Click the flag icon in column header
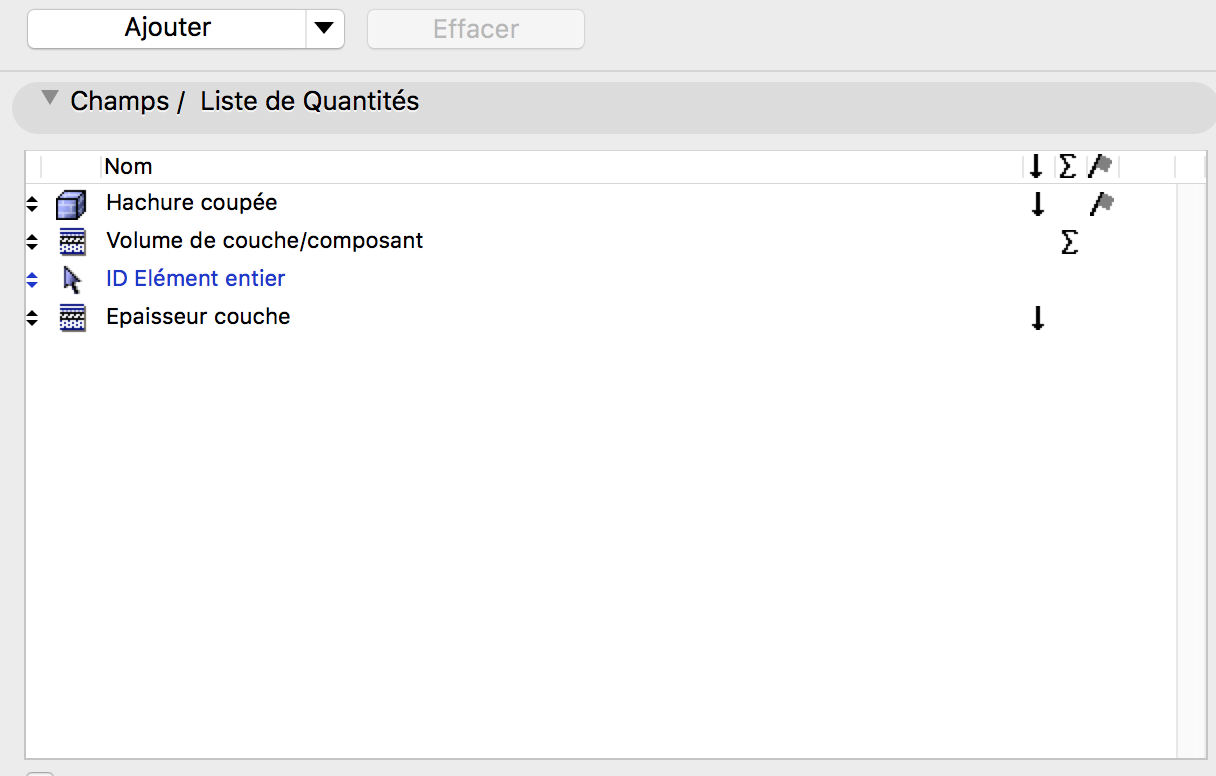The height and width of the screenshot is (776, 1216). pos(1101,166)
